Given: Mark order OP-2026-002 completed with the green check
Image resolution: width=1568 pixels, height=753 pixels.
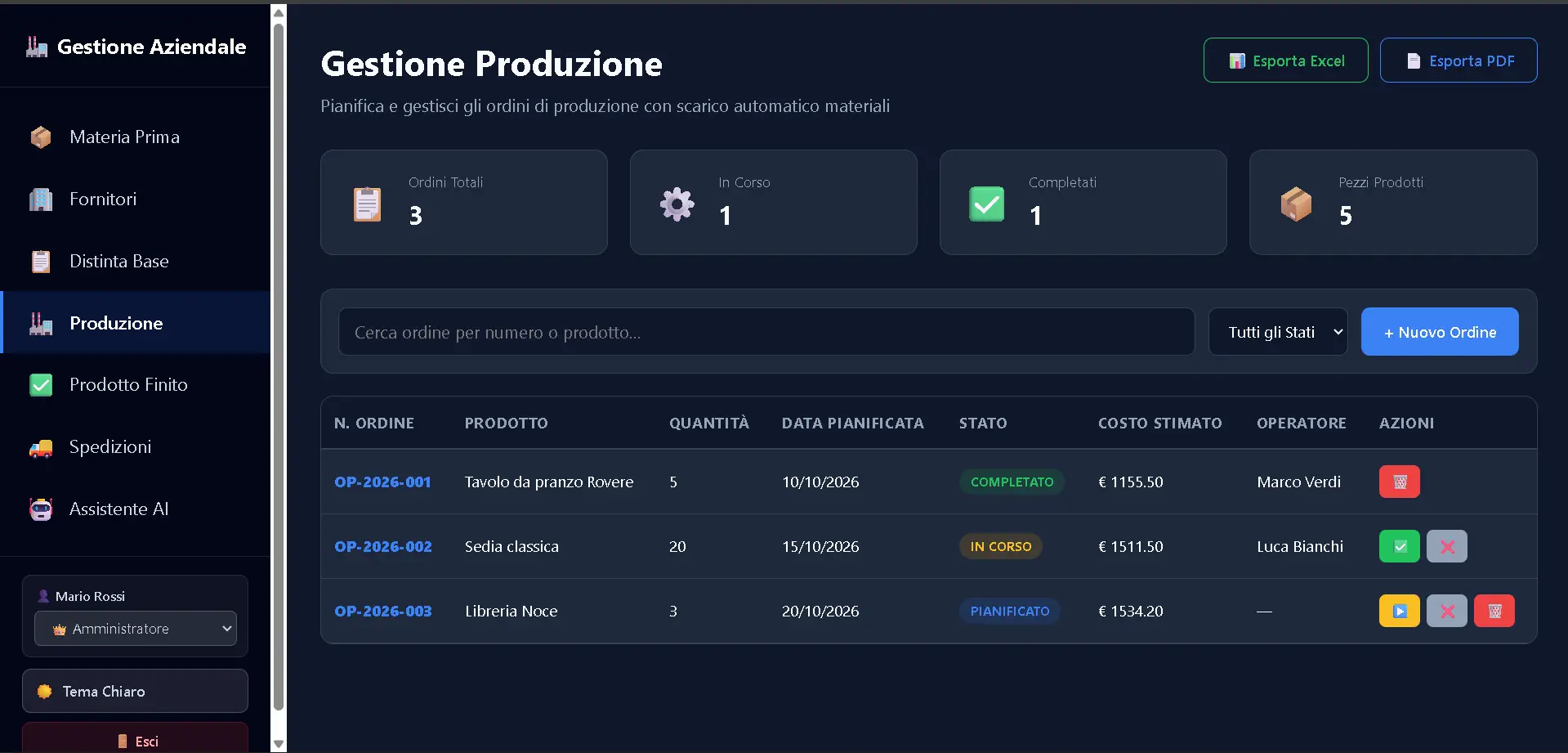Looking at the screenshot, I should 1399,546.
